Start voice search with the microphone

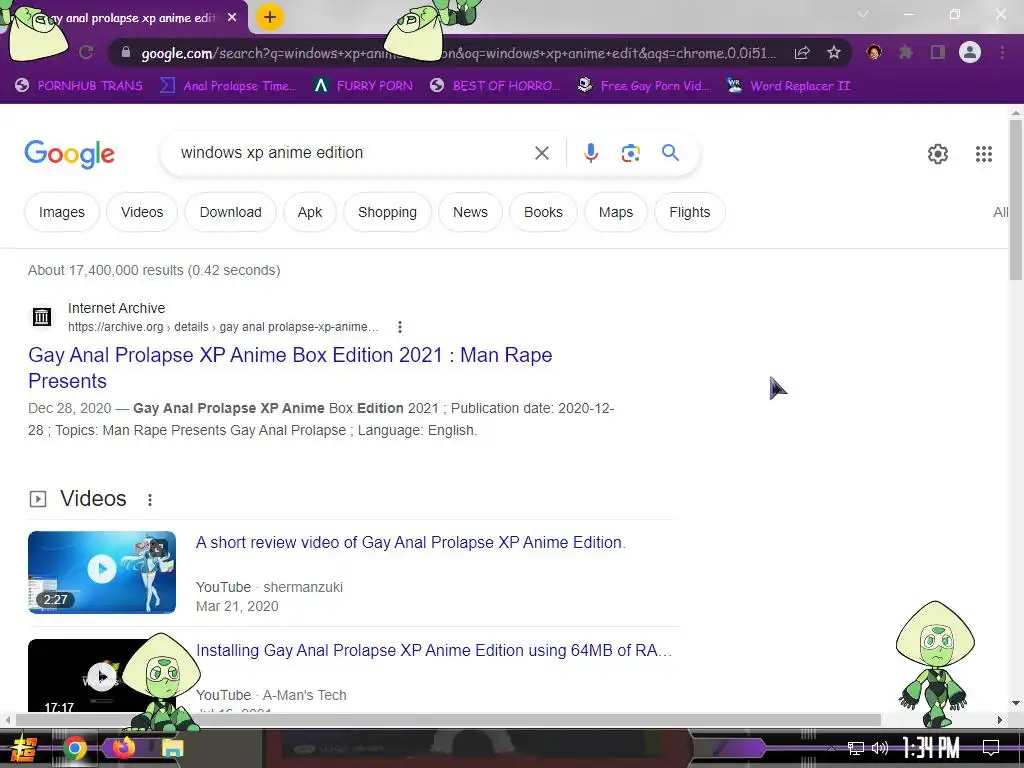590,153
